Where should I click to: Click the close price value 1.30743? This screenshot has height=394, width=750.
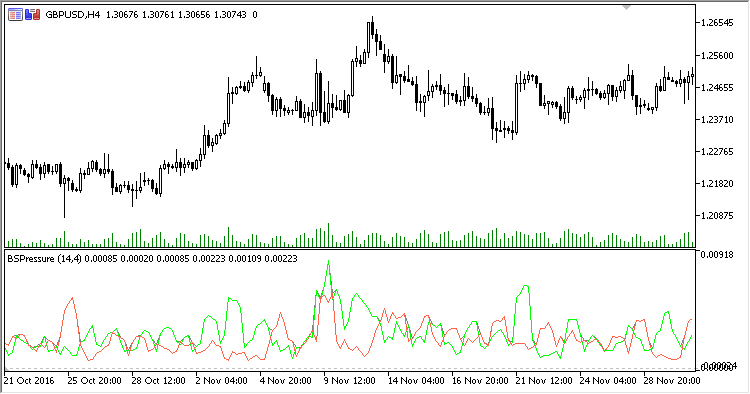(x=230, y=15)
